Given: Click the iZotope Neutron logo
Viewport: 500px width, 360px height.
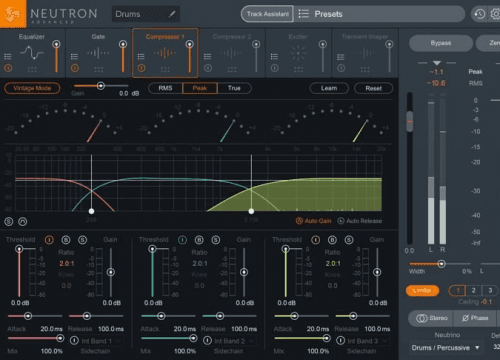Looking at the screenshot, I should (13, 14).
